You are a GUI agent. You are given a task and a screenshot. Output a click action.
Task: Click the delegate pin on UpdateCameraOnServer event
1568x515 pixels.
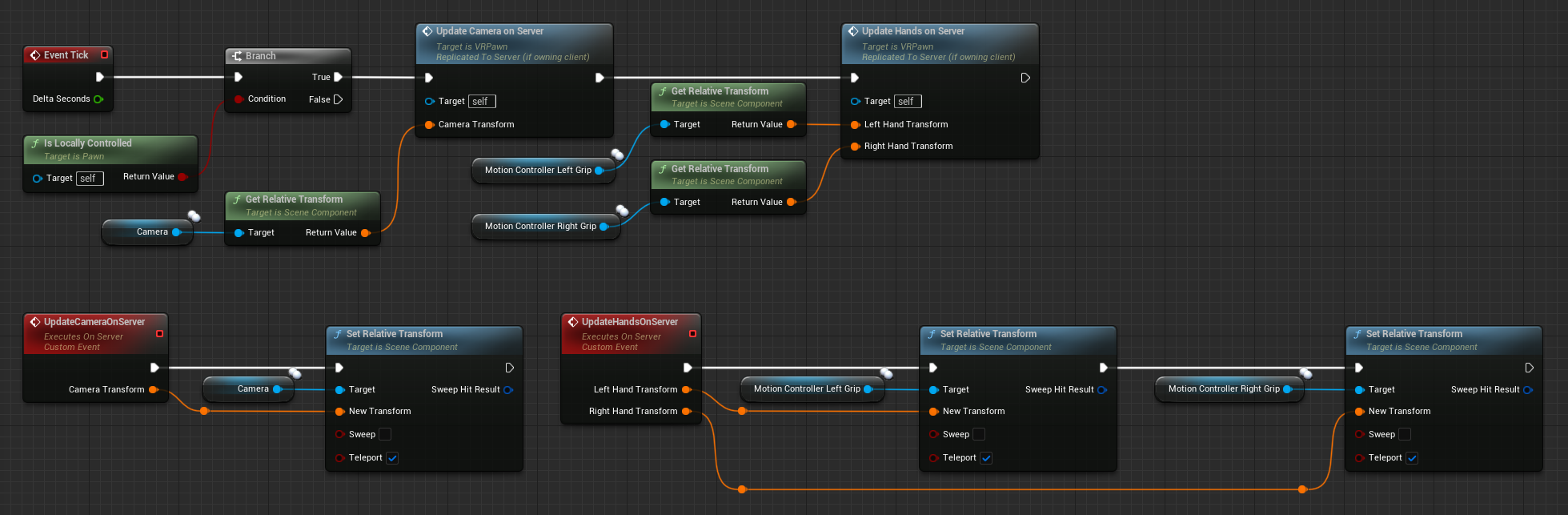click(159, 333)
